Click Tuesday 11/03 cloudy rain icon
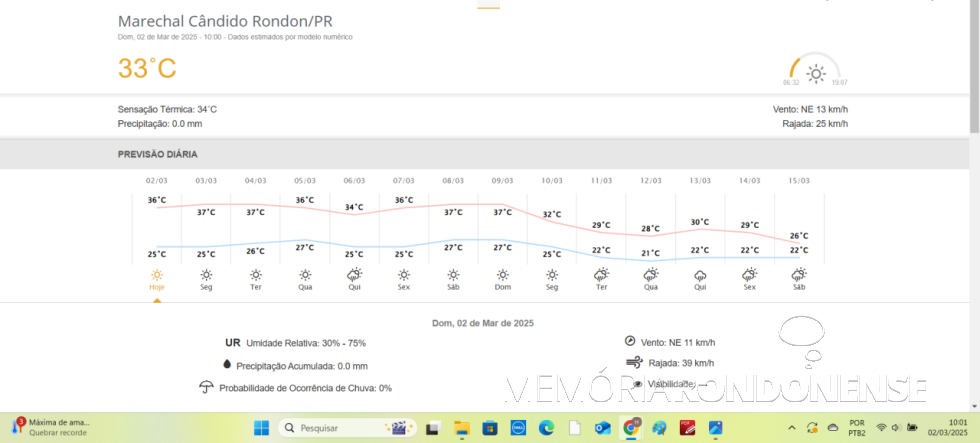This screenshot has width=980, height=443. (x=601, y=274)
